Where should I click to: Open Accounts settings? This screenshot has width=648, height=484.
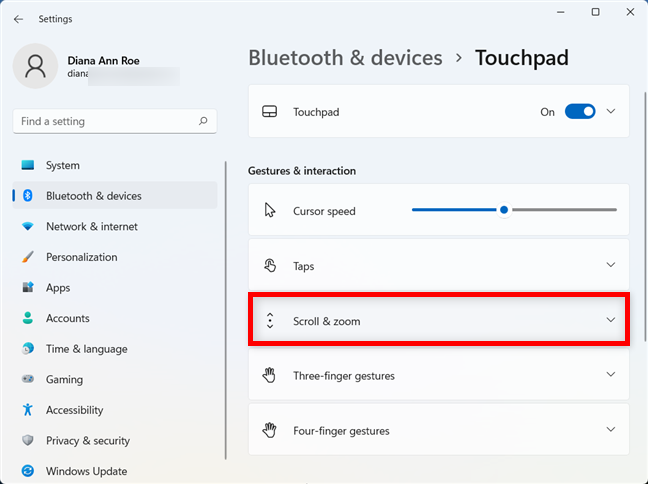(115, 318)
